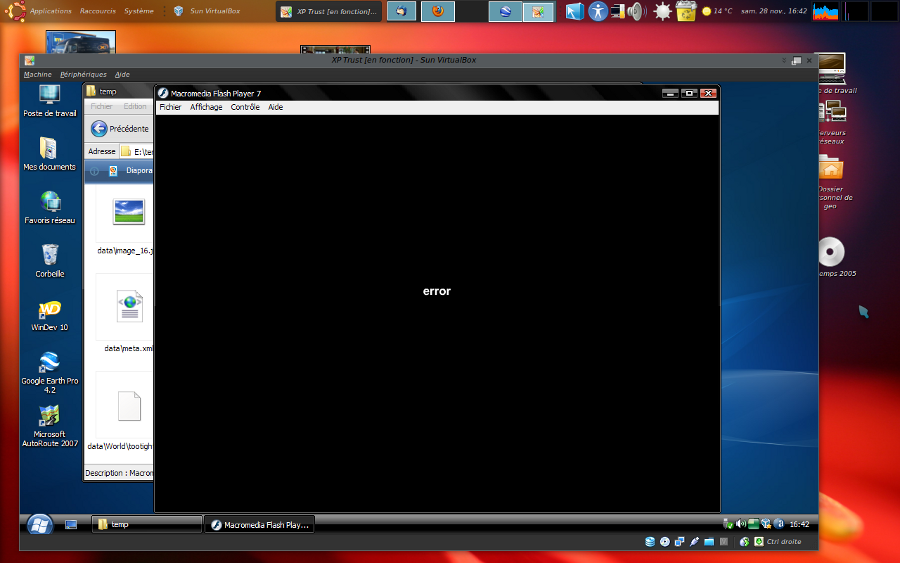The image size is (900, 563).
Task: Click the Windows Start orb button
Action: coord(40,523)
